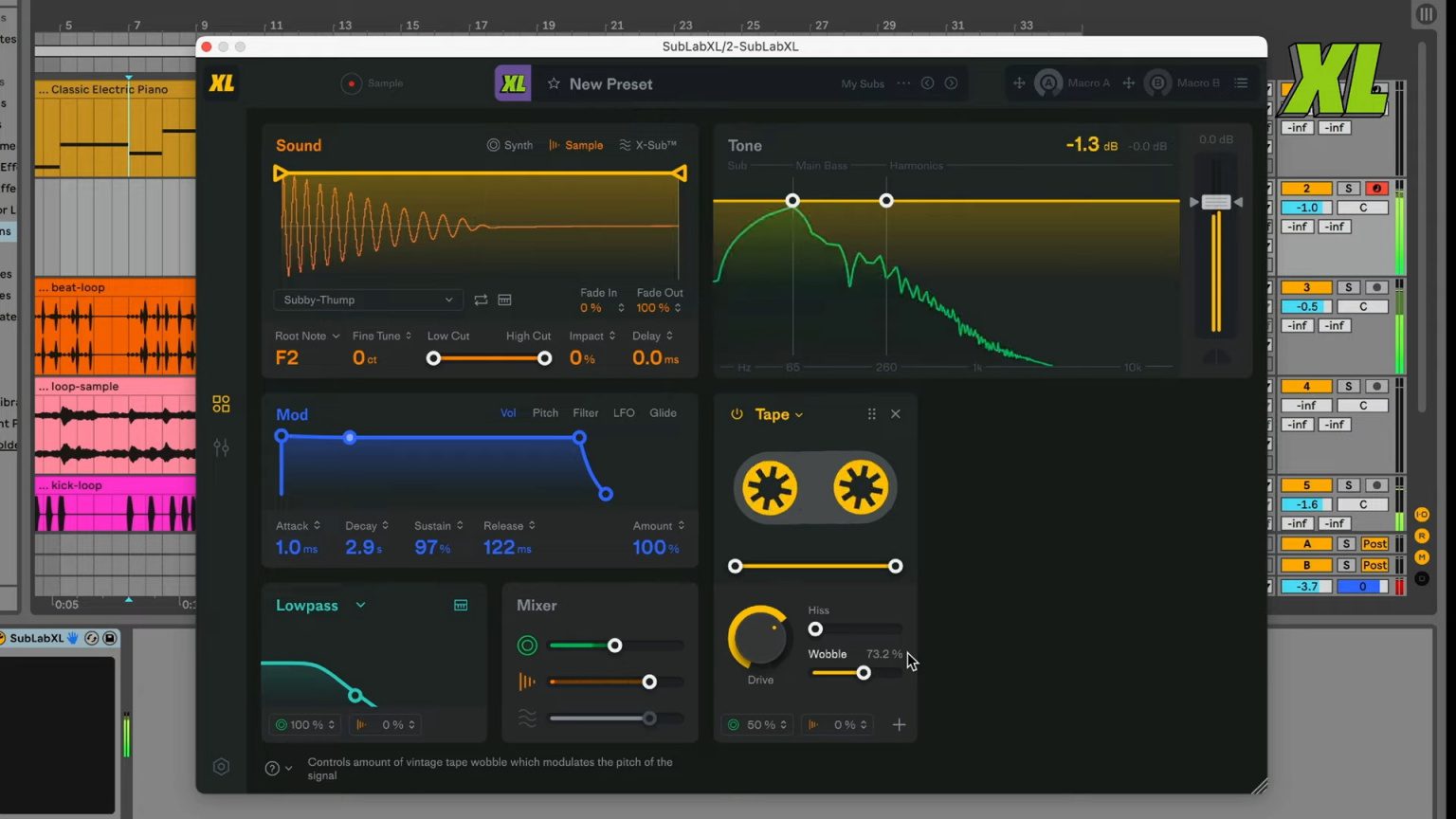Toggle the Tape effect power button
This screenshot has width=1456, height=819.
coord(736,413)
